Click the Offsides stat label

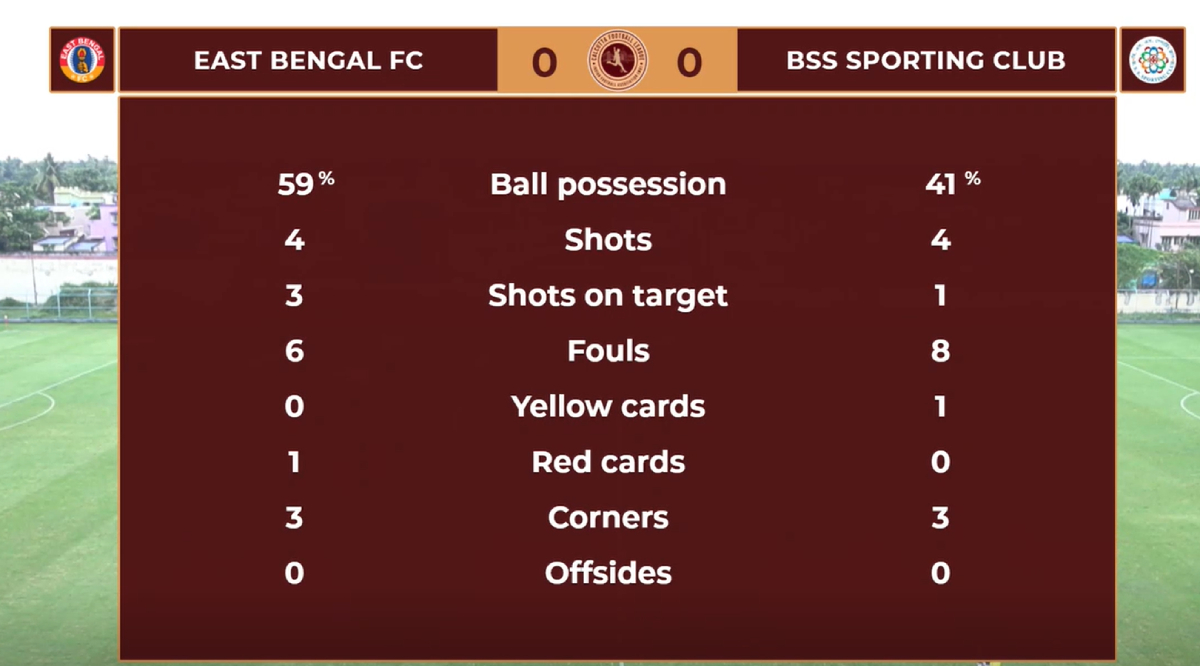point(608,573)
